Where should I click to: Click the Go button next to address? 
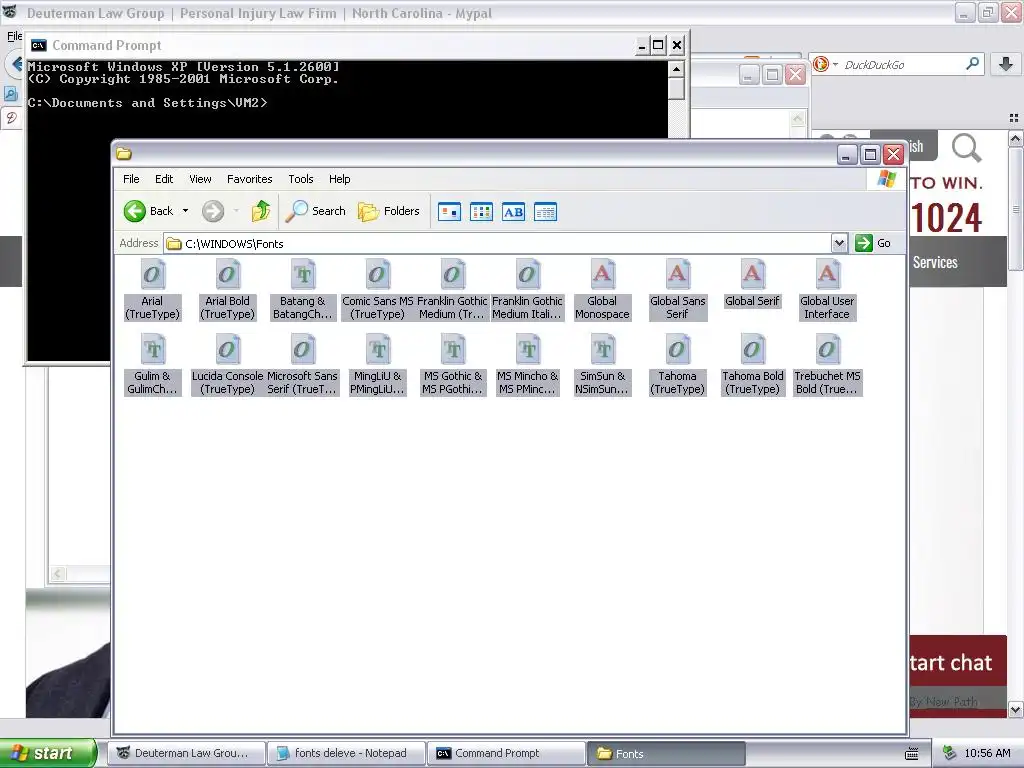click(x=874, y=243)
